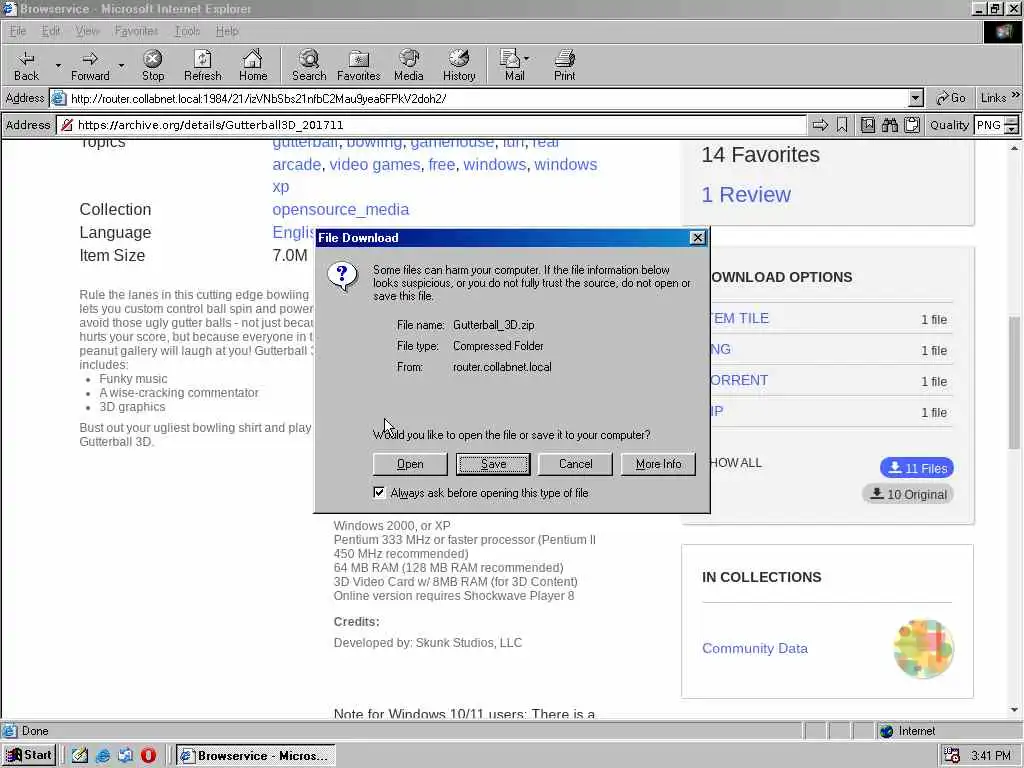Click Open in File Download dialog

(x=410, y=464)
